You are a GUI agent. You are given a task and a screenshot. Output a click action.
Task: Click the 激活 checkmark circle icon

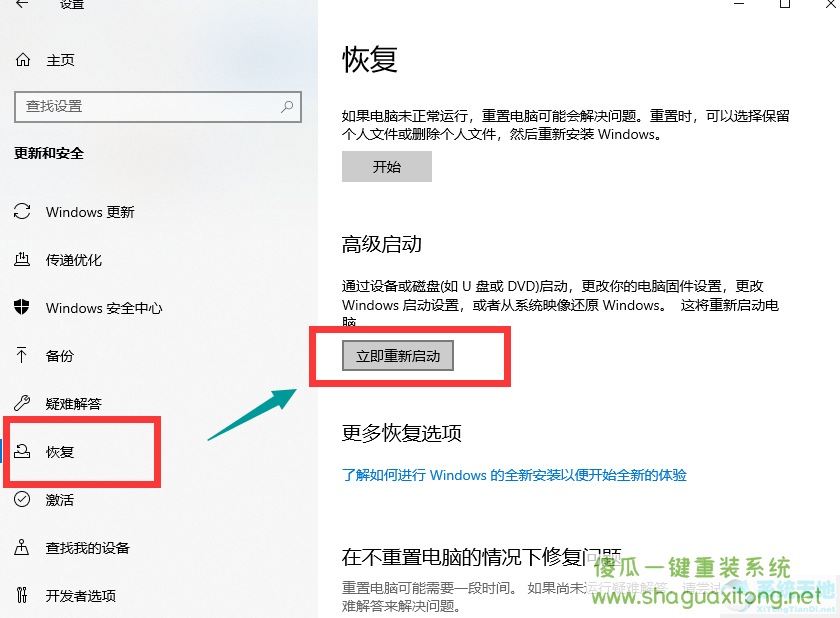[x=22, y=499]
